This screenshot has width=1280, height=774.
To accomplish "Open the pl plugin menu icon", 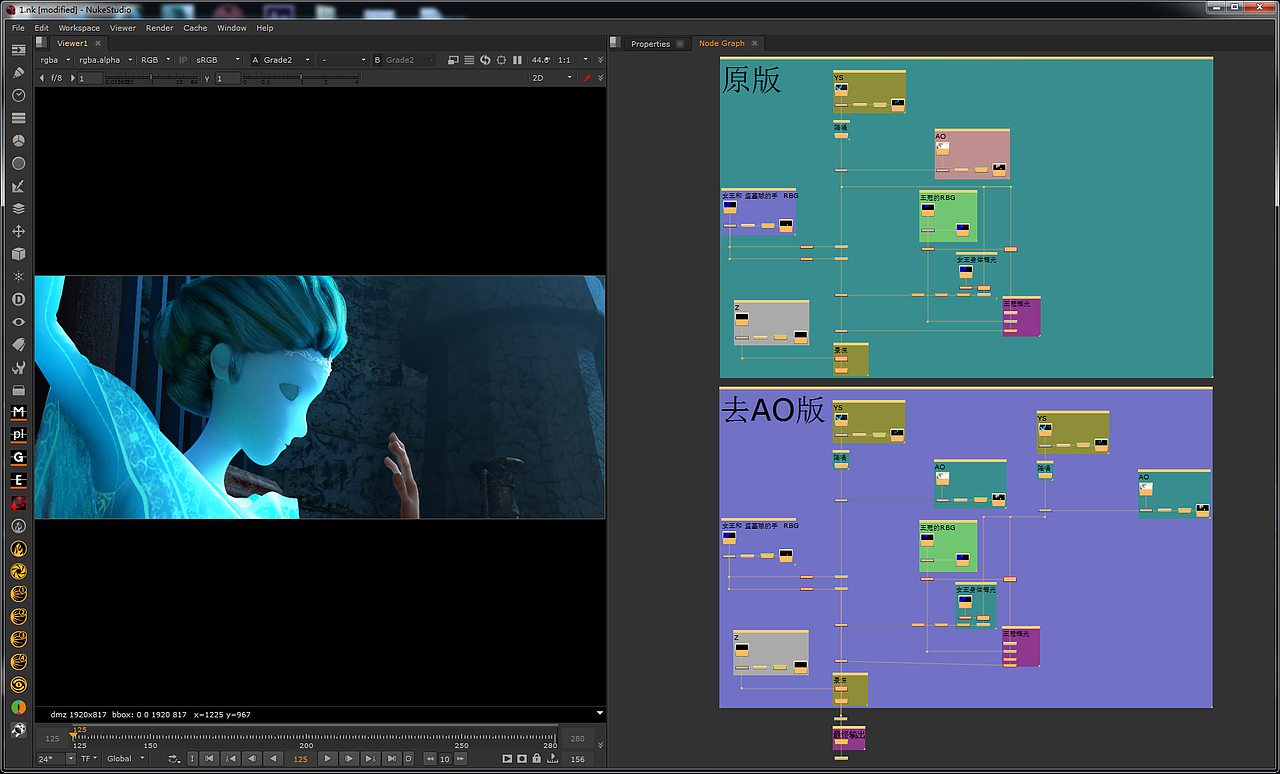I will pos(18,435).
